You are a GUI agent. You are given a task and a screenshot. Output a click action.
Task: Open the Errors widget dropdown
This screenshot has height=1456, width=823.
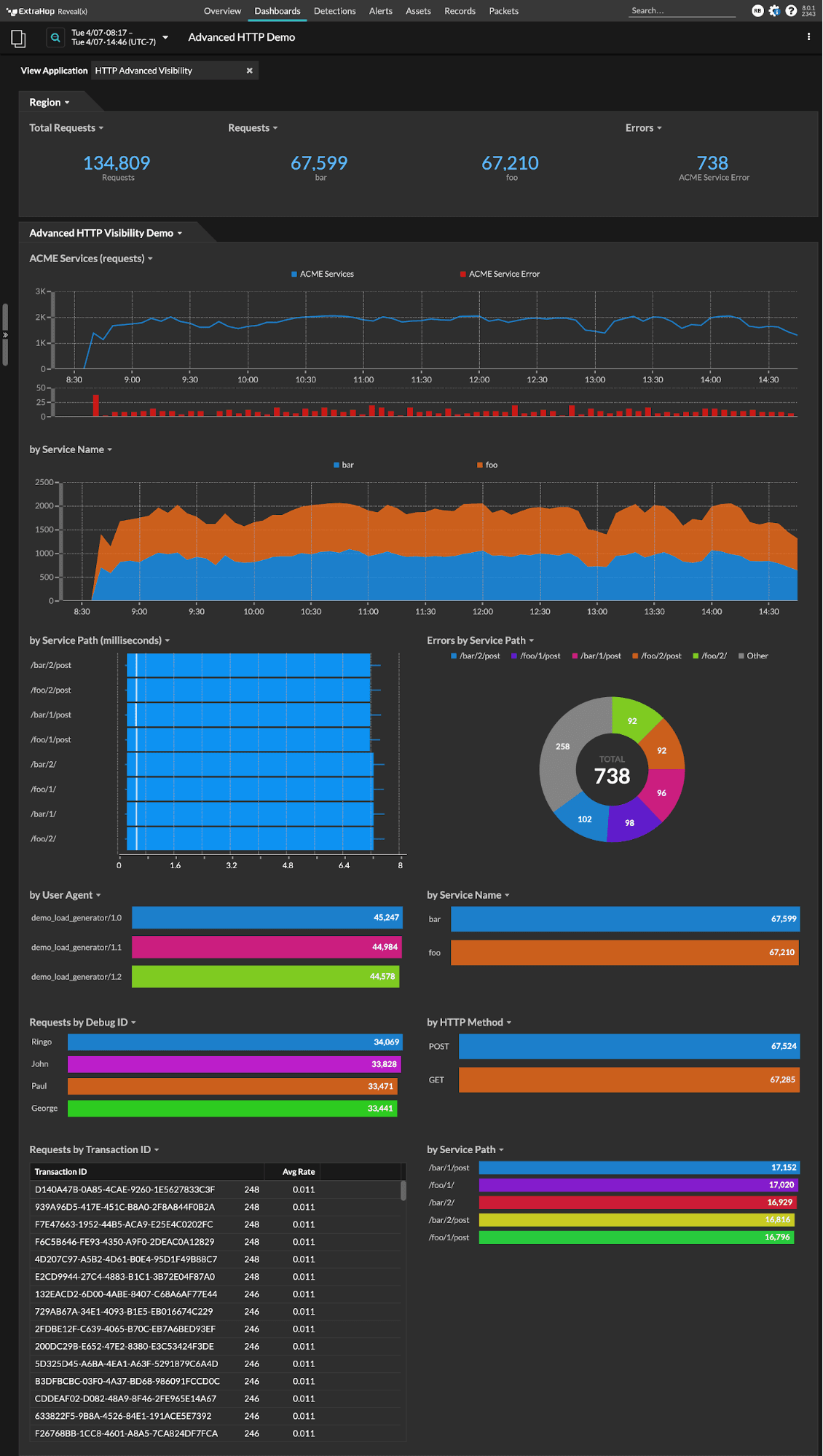pyautogui.click(x=644, y=128)
